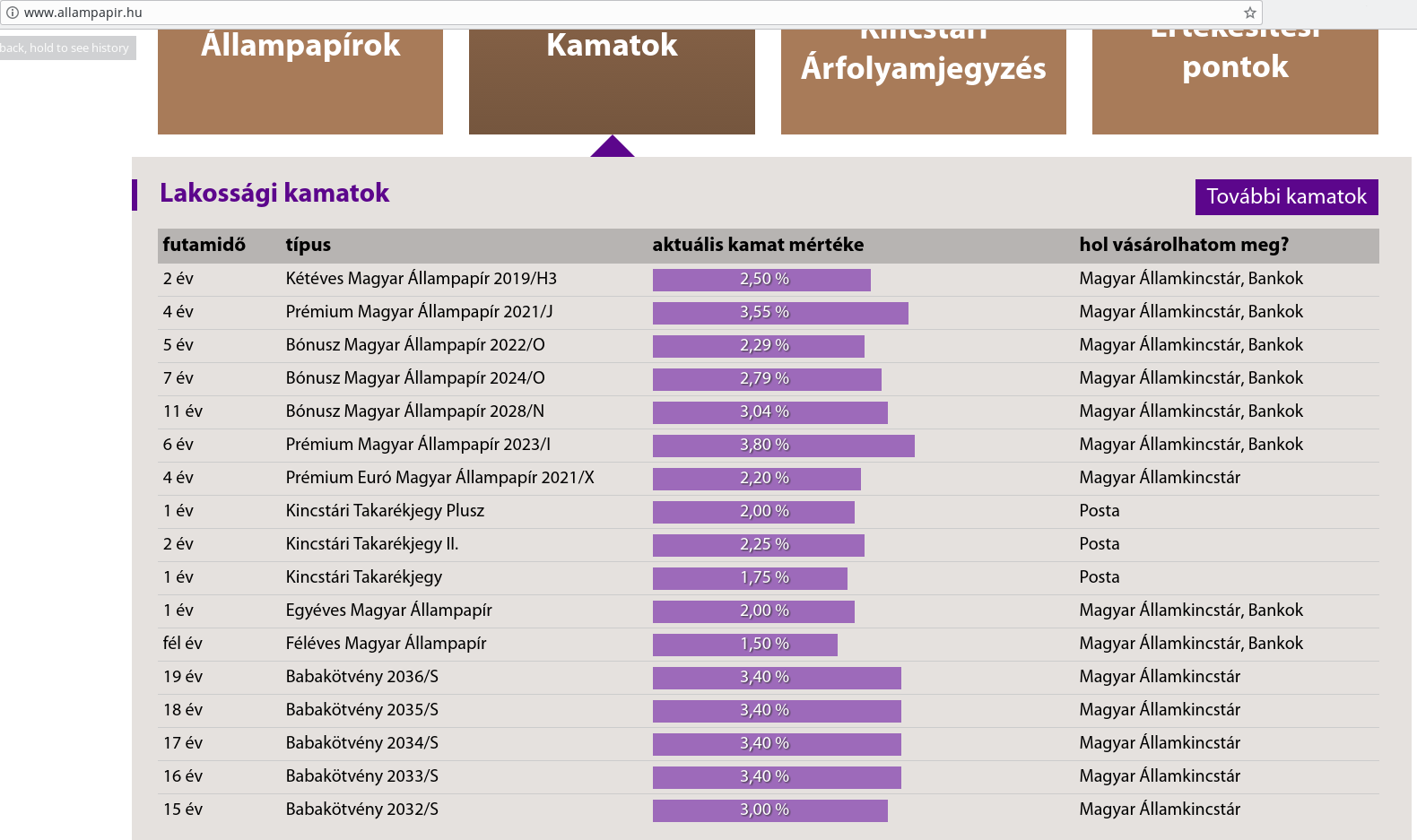Screen dimensions: 1417x840
Task: Bookmark this page with the star icon
Action: [x=1249, y=13]
